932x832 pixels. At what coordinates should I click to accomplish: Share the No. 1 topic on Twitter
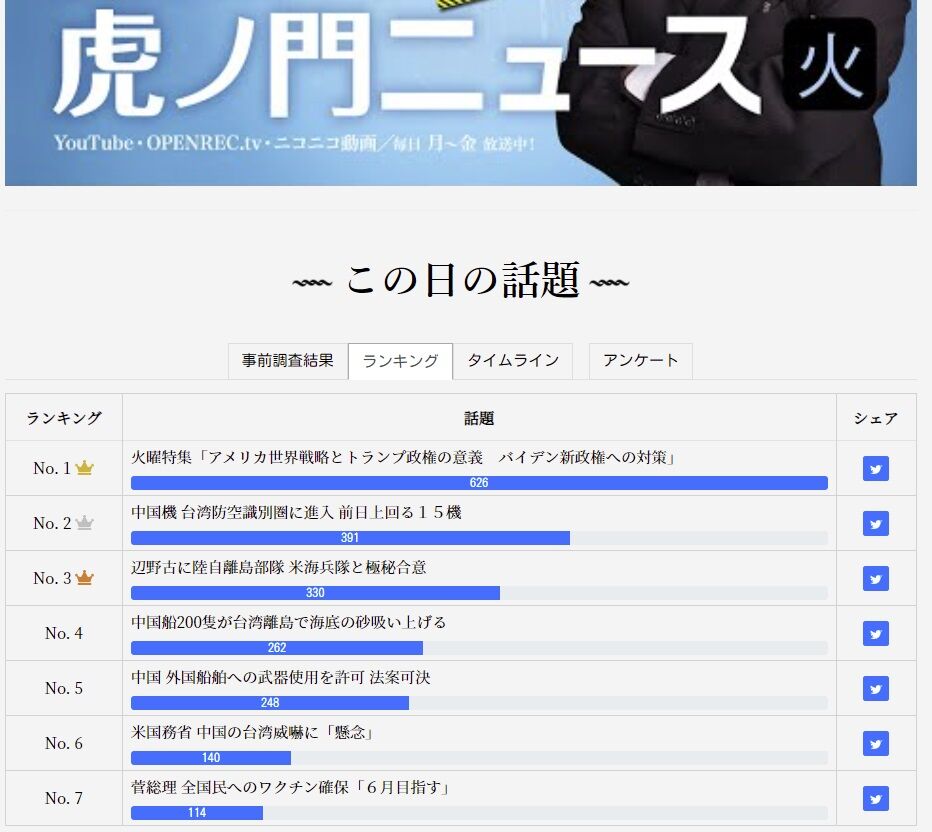(x=876, y=468)
